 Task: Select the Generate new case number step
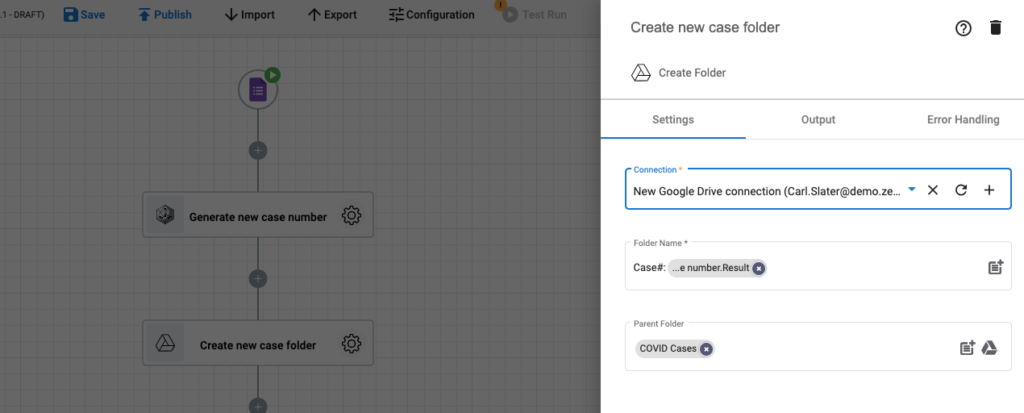[x=258, y=214]
